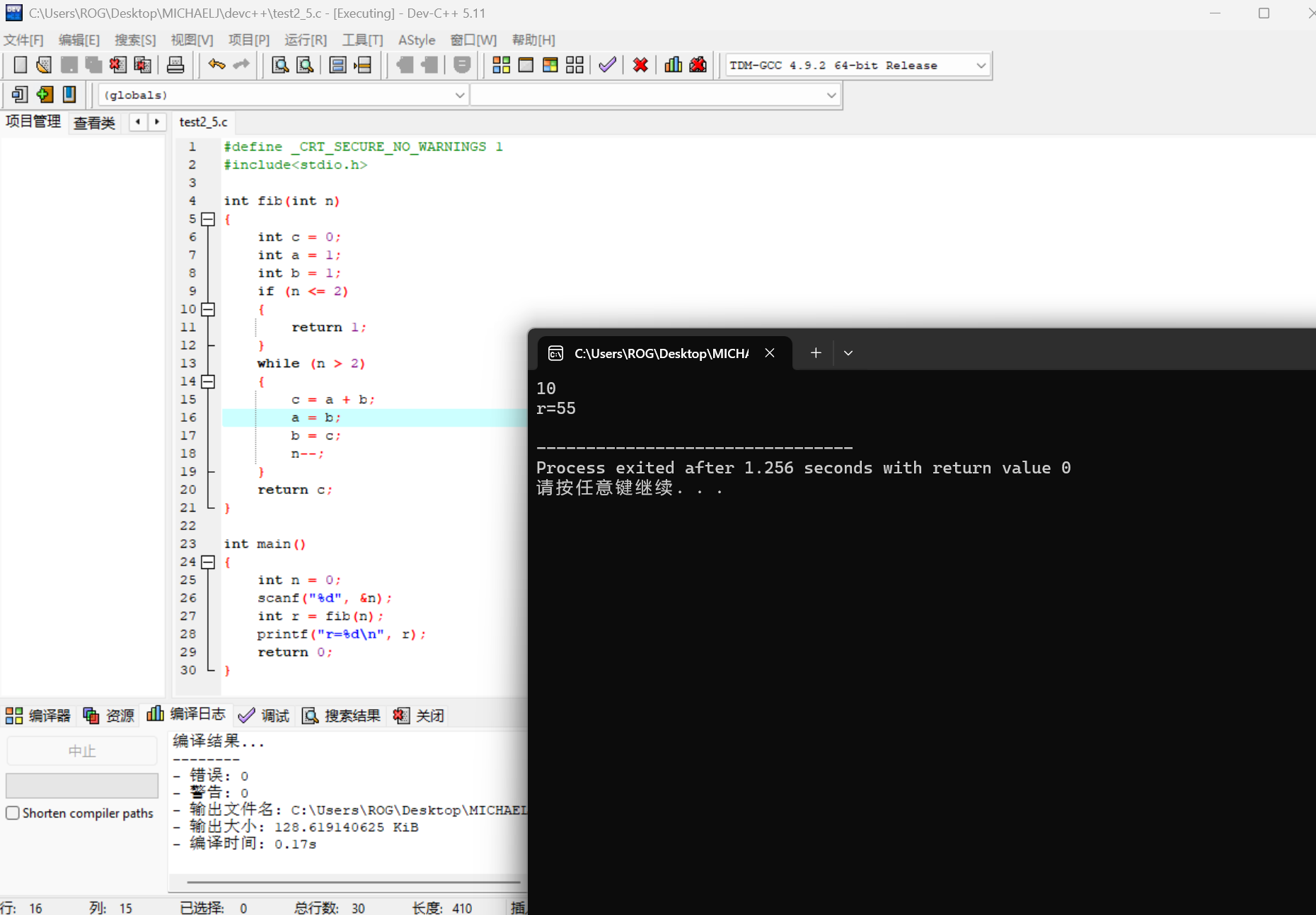Open the 帮助[H] menu

tap(533, 40)
